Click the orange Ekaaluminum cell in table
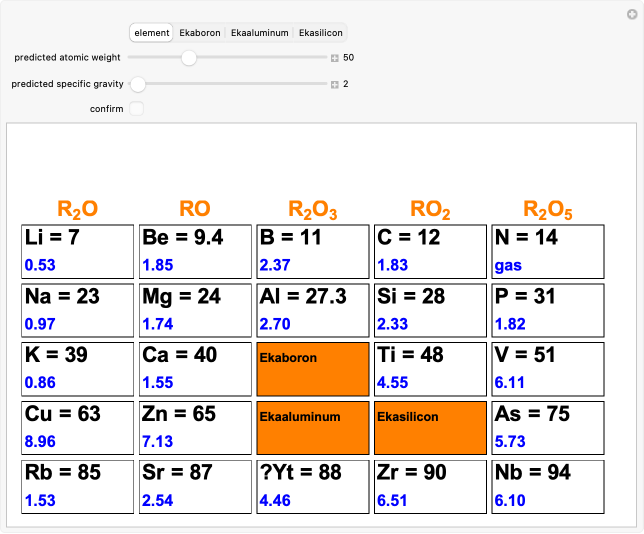Screen dimensions: 644x534 [313, 429]
